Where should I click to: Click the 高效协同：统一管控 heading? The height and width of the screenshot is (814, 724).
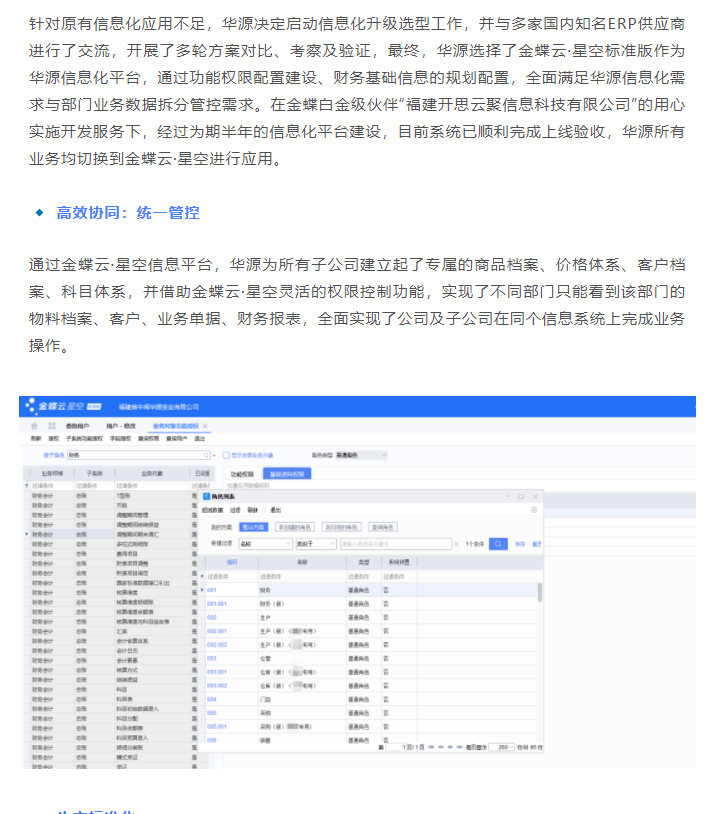[x=128, y=212]
